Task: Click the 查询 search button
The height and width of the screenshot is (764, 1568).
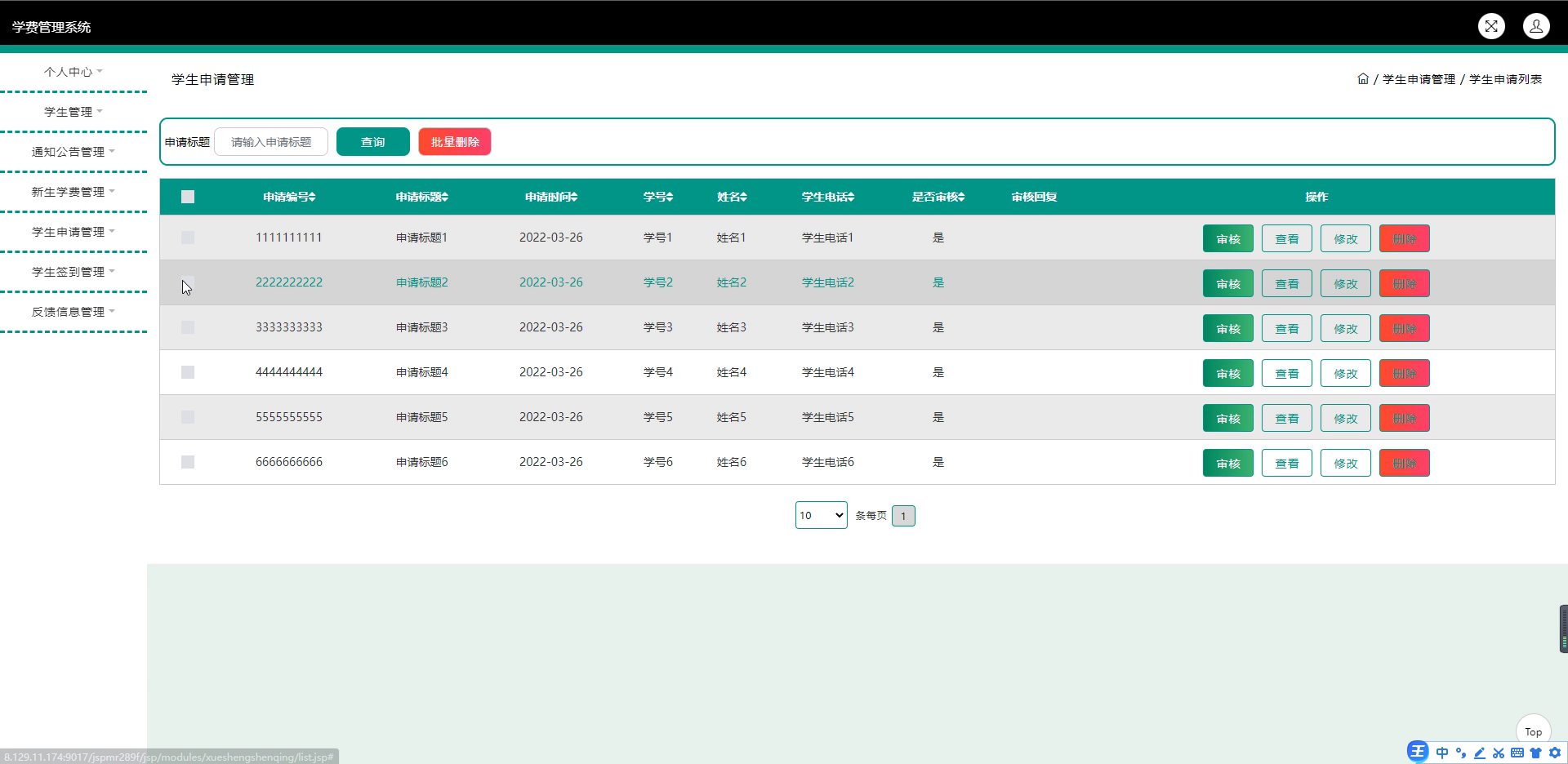Action: [x=373, y=142]
